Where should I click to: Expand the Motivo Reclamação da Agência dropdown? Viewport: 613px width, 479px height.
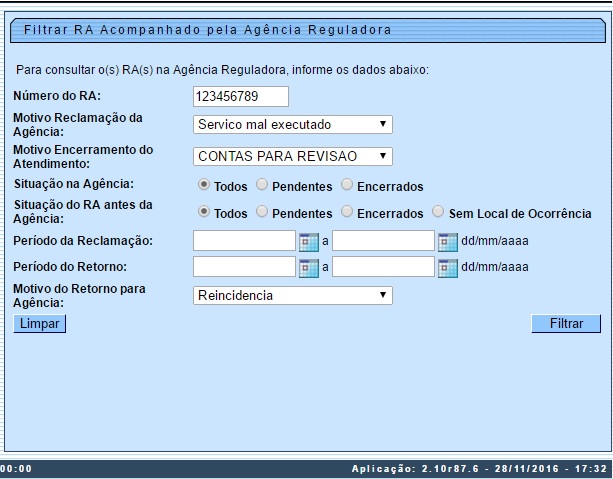tap(292, 125)
